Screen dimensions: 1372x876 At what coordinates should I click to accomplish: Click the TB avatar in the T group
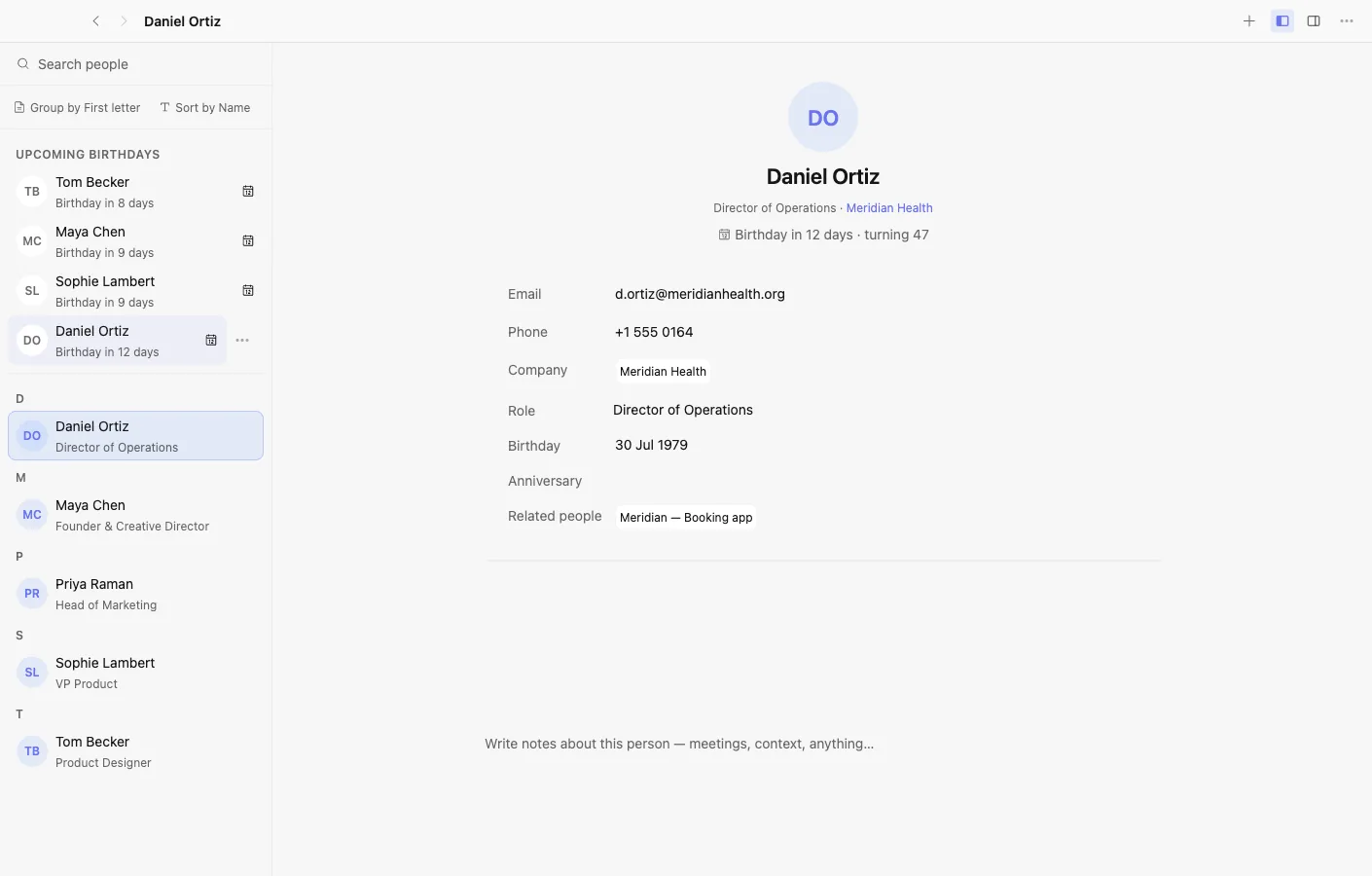32,751
